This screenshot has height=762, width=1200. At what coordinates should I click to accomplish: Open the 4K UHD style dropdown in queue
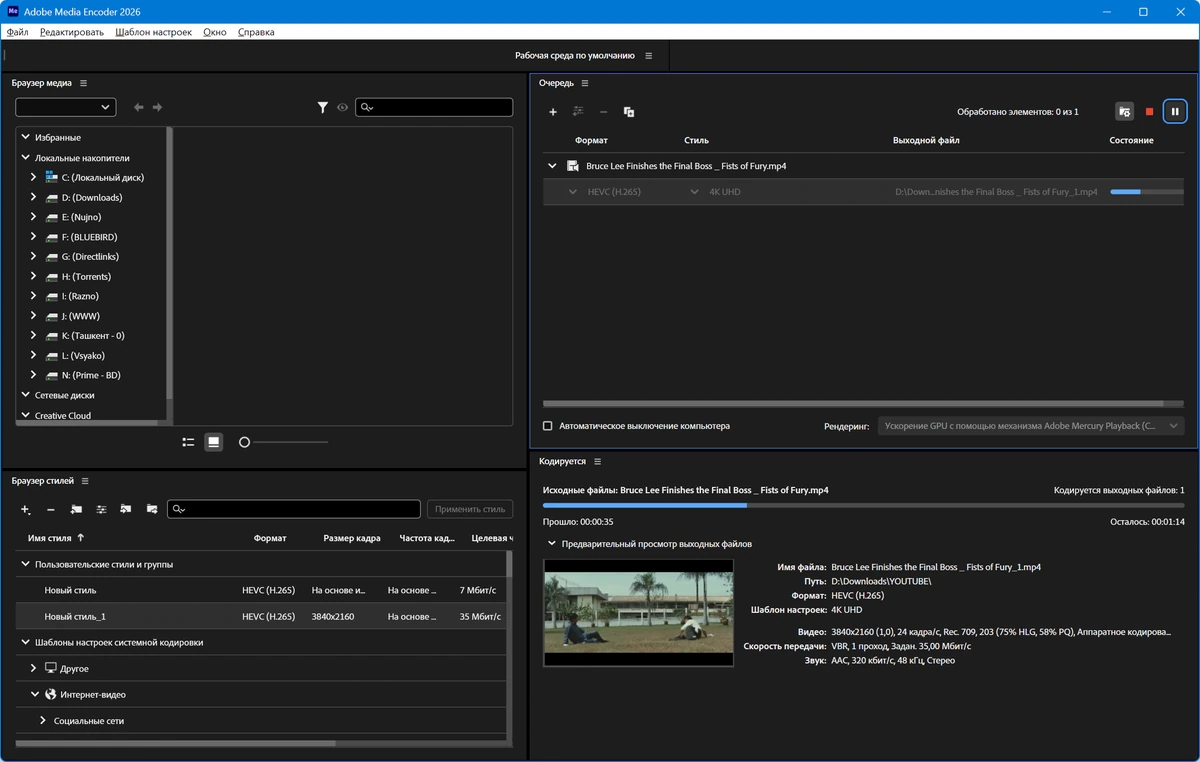[695, 191]
